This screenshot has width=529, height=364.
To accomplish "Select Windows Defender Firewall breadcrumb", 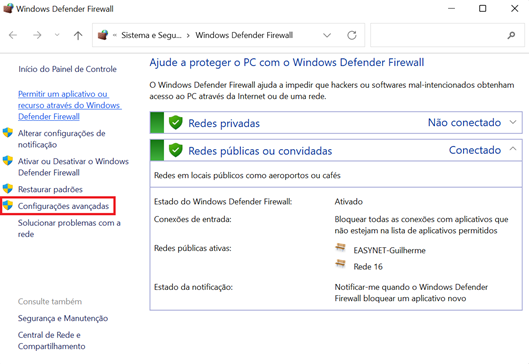I will (x=244, y=35).
